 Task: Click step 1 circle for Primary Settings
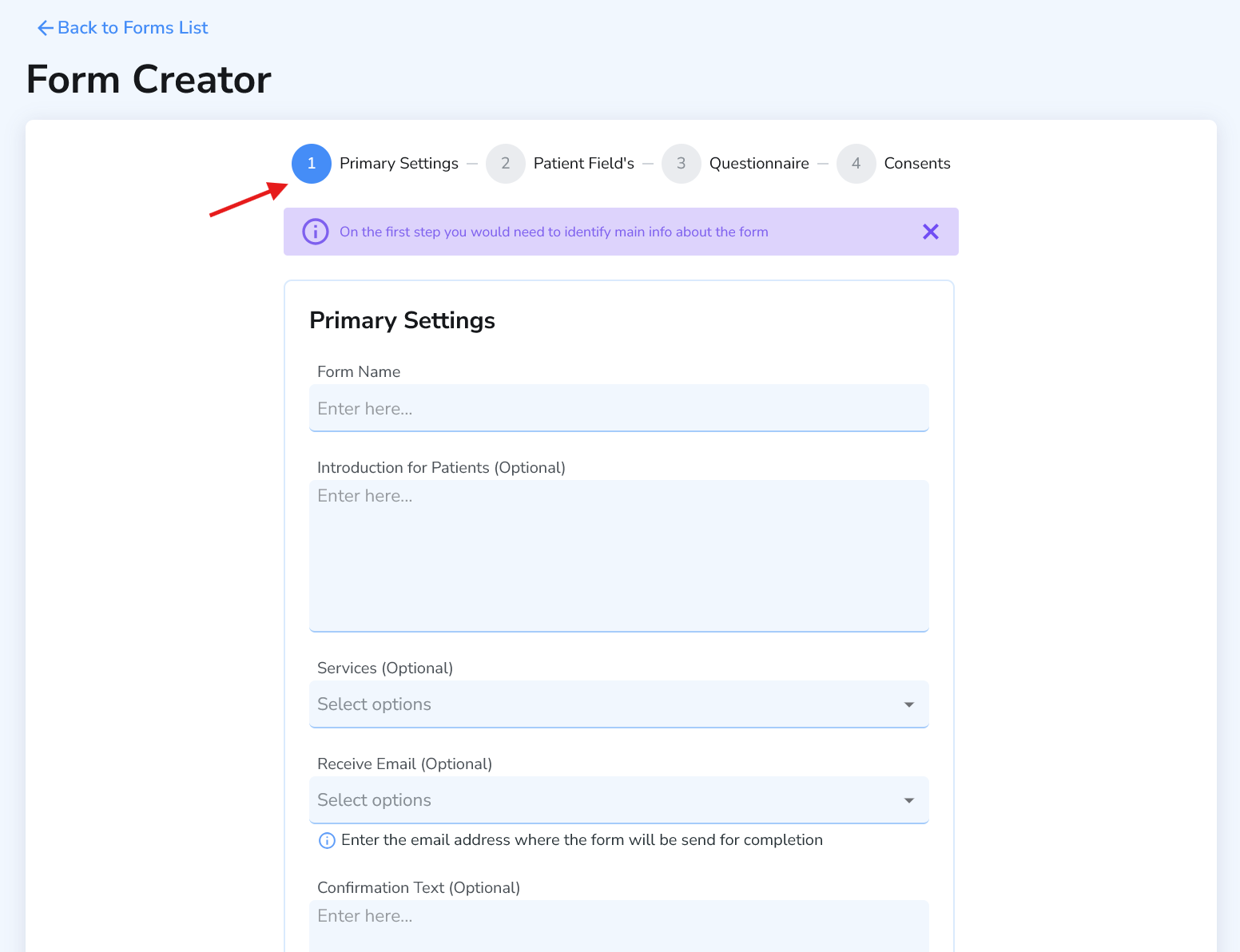point(311,163)
